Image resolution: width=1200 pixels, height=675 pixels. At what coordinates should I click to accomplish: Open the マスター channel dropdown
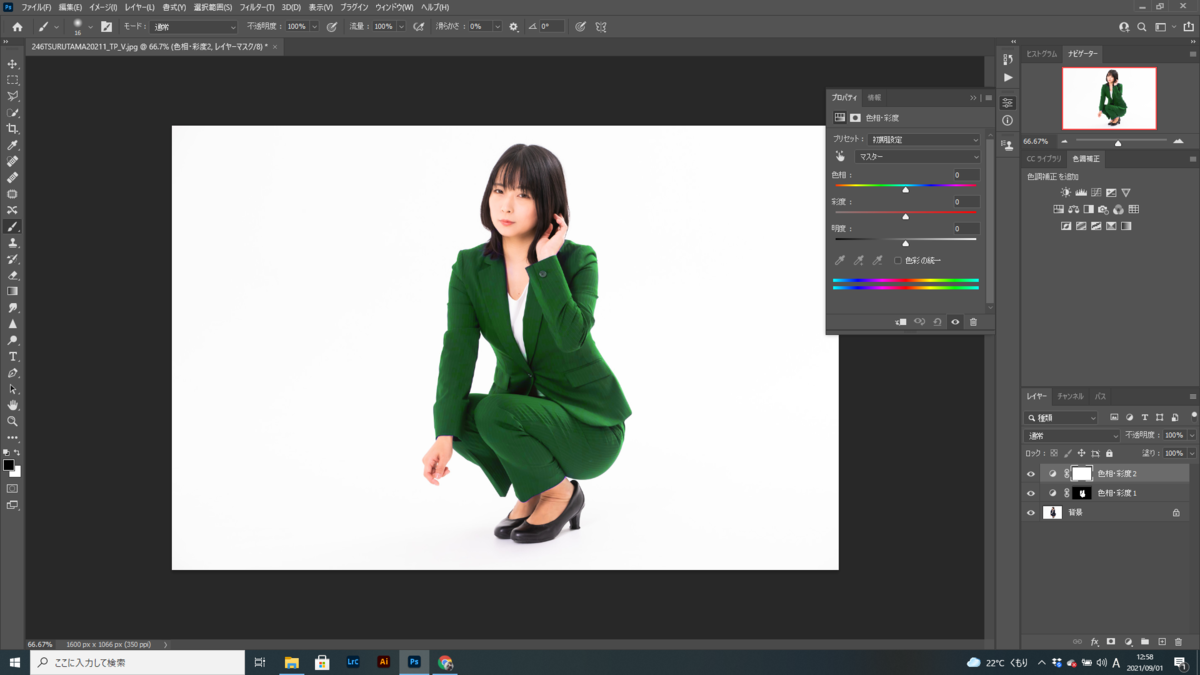pos(917,156)
